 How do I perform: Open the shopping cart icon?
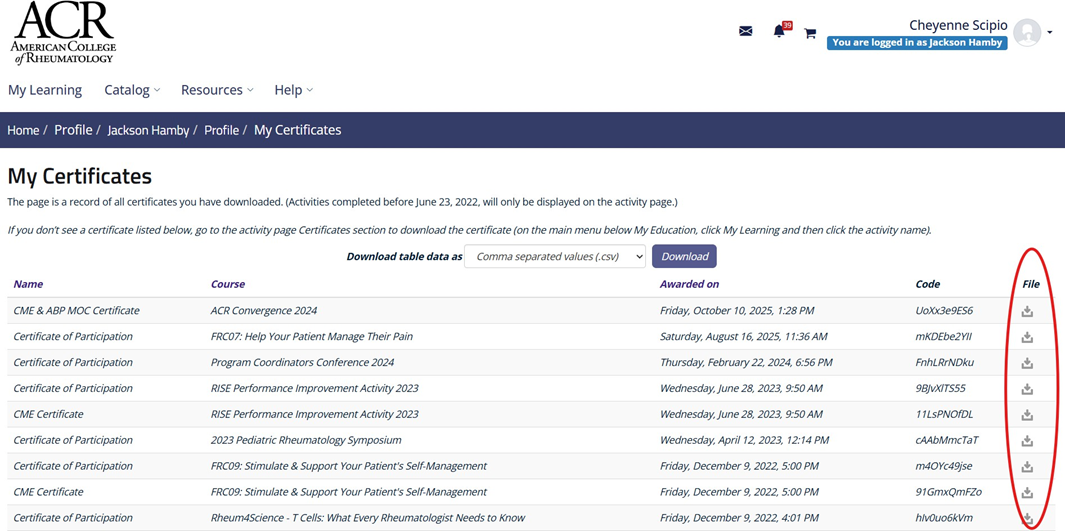810,33
